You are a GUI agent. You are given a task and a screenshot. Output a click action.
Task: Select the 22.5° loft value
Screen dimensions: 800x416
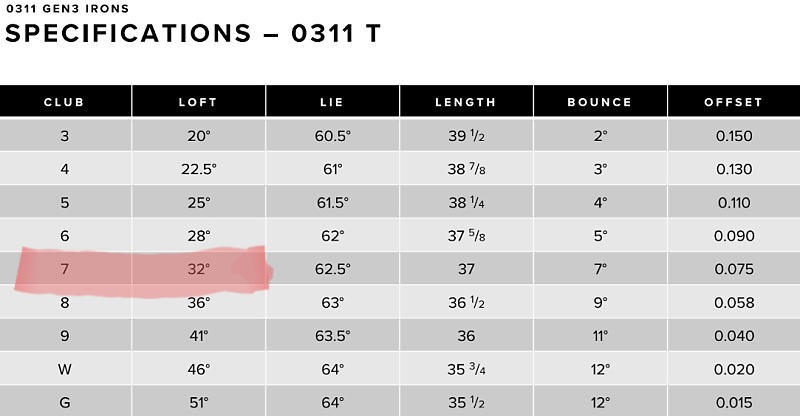click(197, 169)
